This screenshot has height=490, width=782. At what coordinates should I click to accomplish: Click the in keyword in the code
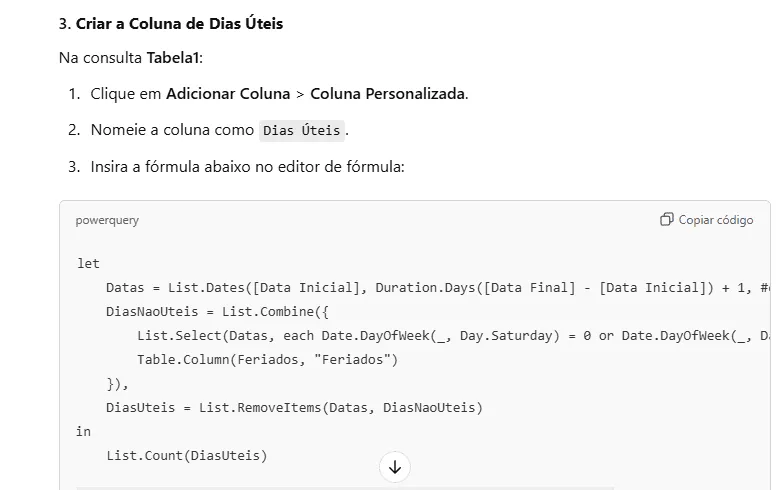tap(83, 431)
